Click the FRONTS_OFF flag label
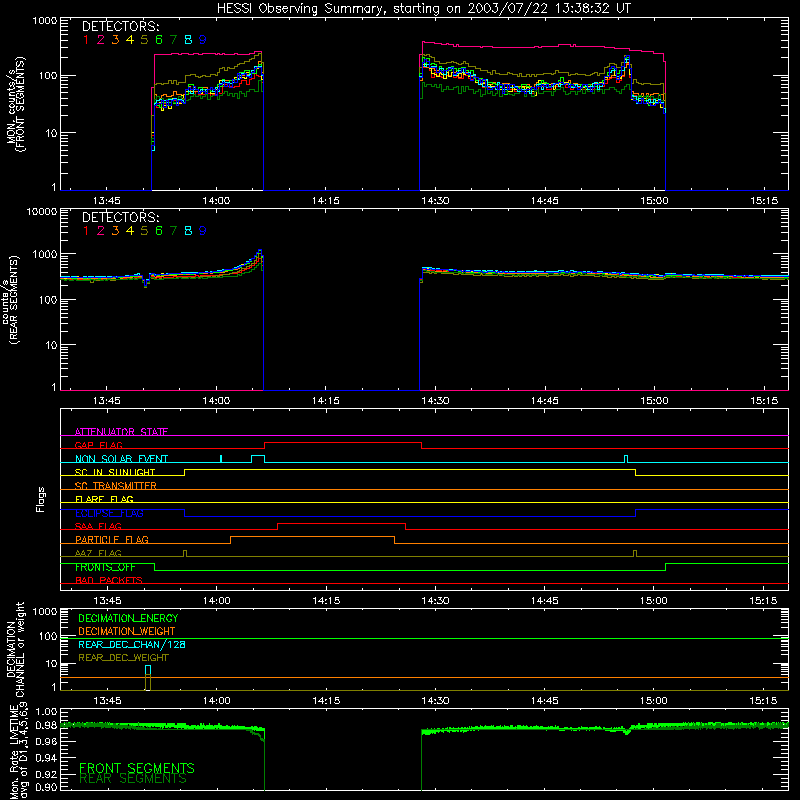The width and height of the screenshot is (800, 800). click(x=105, y=567)
